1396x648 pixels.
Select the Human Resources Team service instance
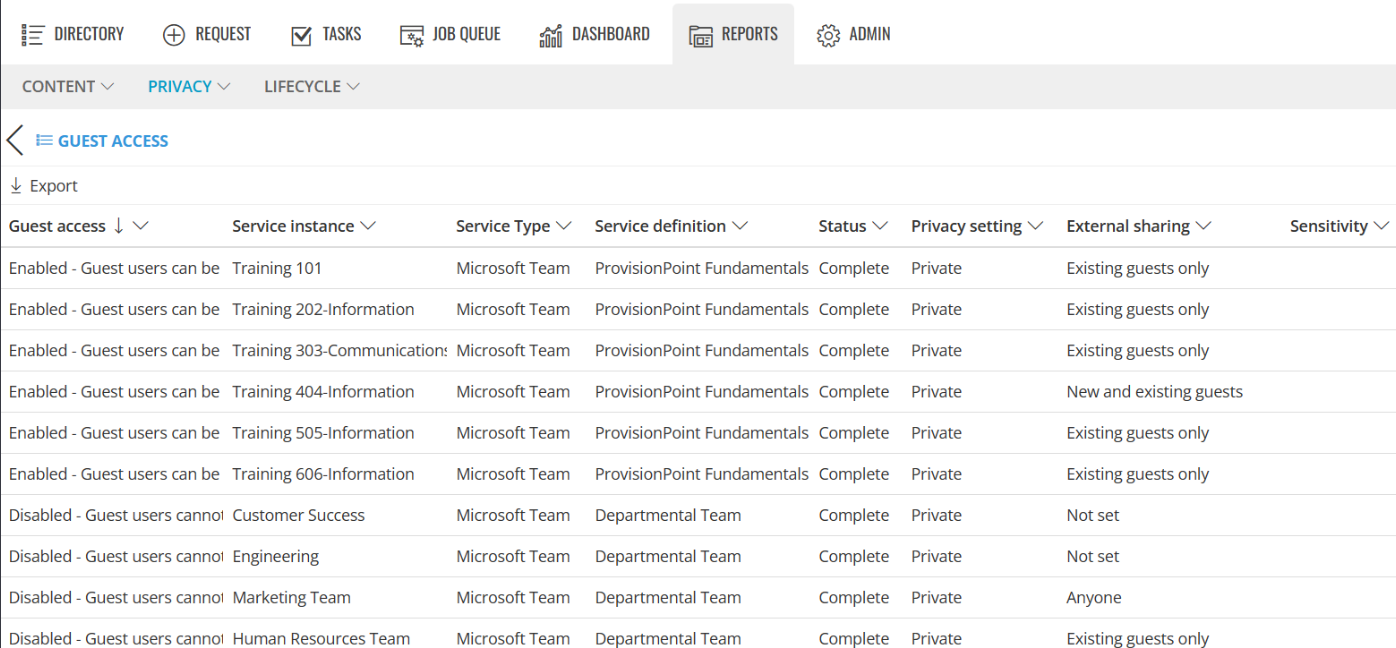click(x=321, y=638)
